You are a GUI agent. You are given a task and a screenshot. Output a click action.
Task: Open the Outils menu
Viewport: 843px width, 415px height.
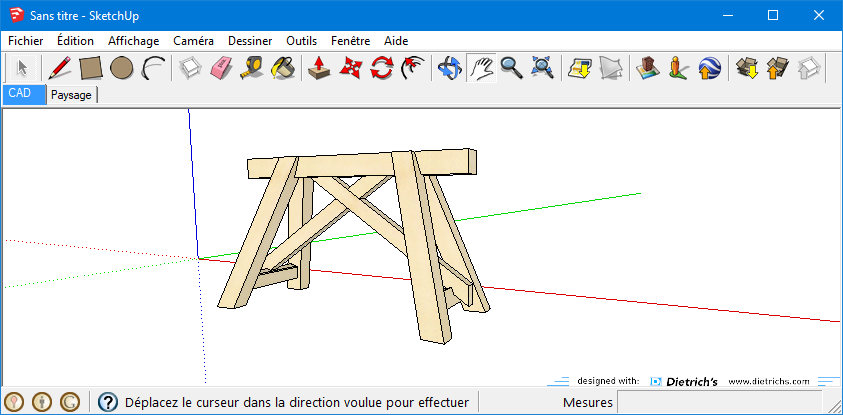click(302, 41)
